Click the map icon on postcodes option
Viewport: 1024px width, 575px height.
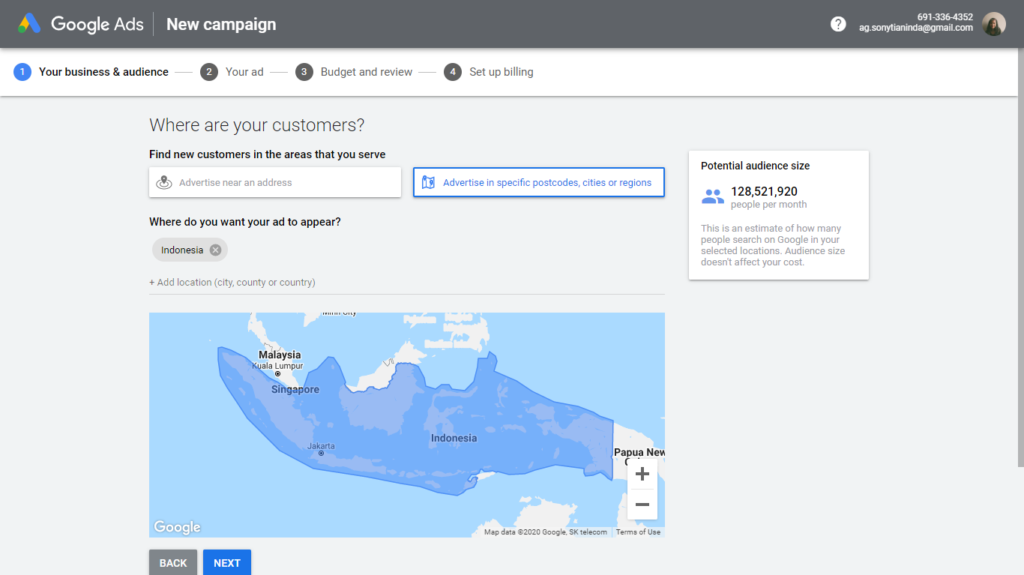click(429, 182)
